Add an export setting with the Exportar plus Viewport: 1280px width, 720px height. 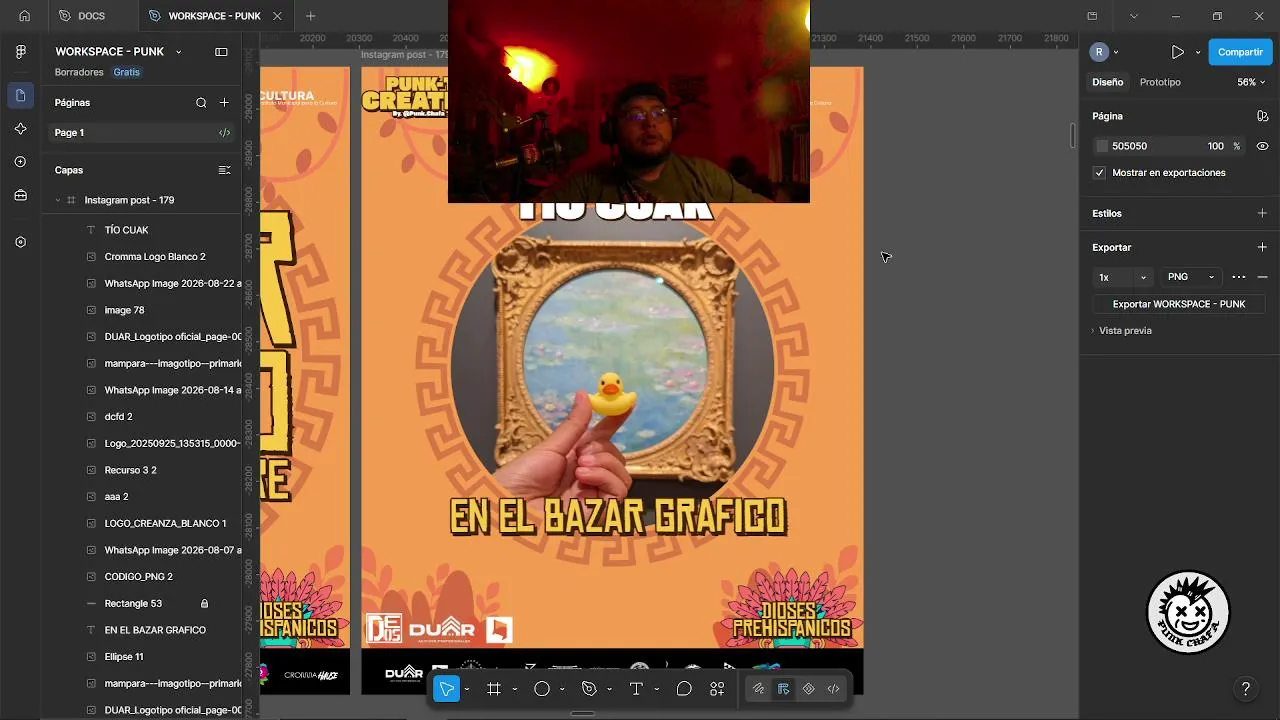[x=1262, y=247]
